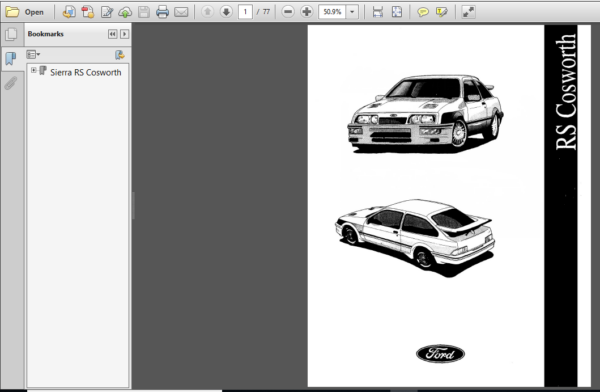The height and width of the screenshot is (392, 600).
Task: Go to next page arrow
Action: (x=226, y=12)
